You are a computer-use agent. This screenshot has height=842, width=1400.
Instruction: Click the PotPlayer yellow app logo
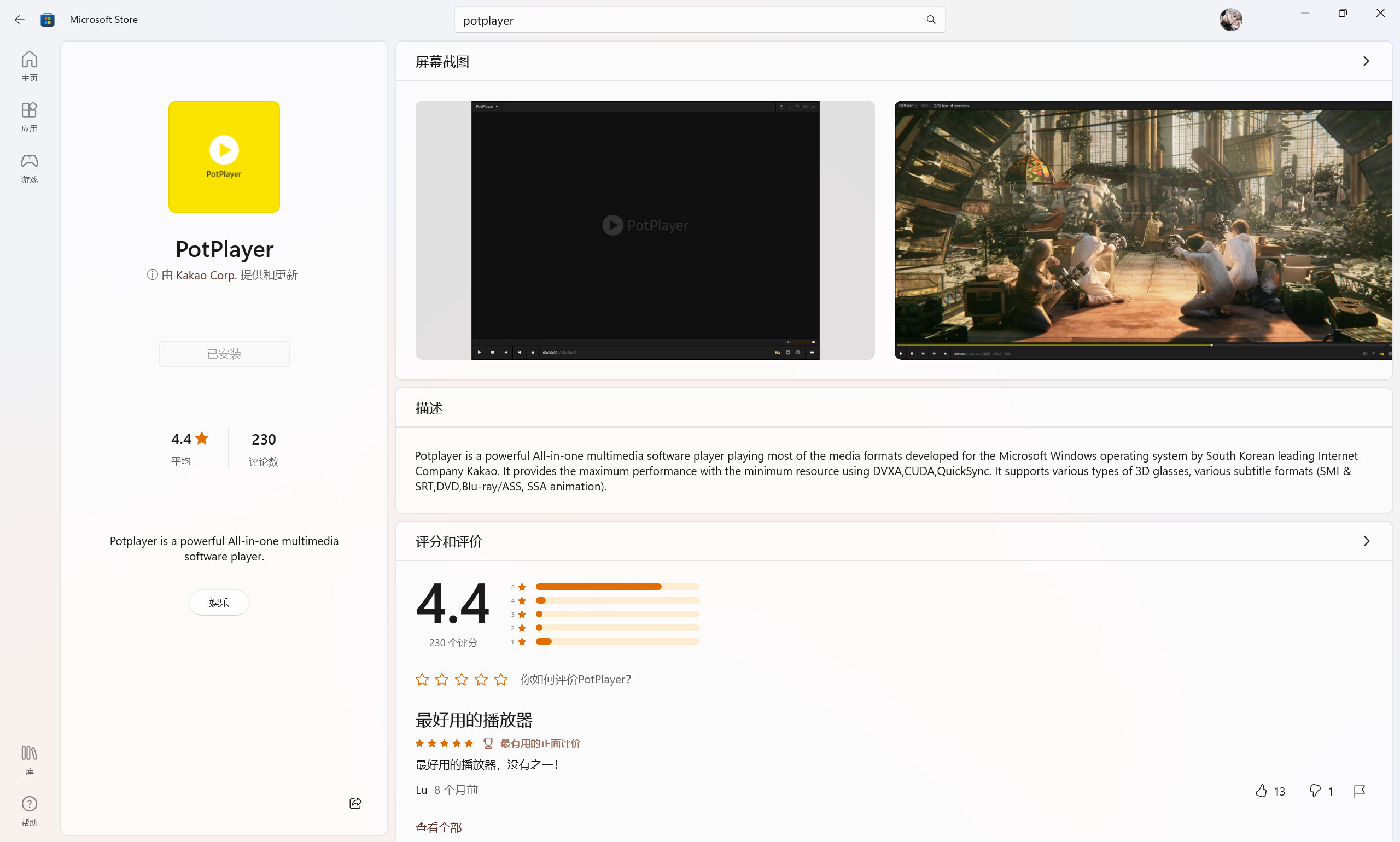tap(224, 157)
